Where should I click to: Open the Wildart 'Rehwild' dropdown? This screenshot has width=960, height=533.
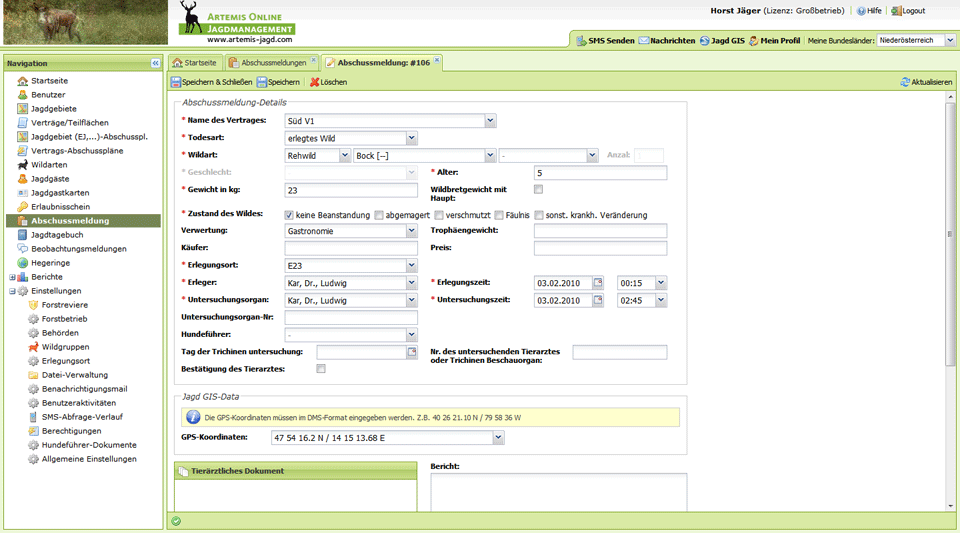coord(345,155)
